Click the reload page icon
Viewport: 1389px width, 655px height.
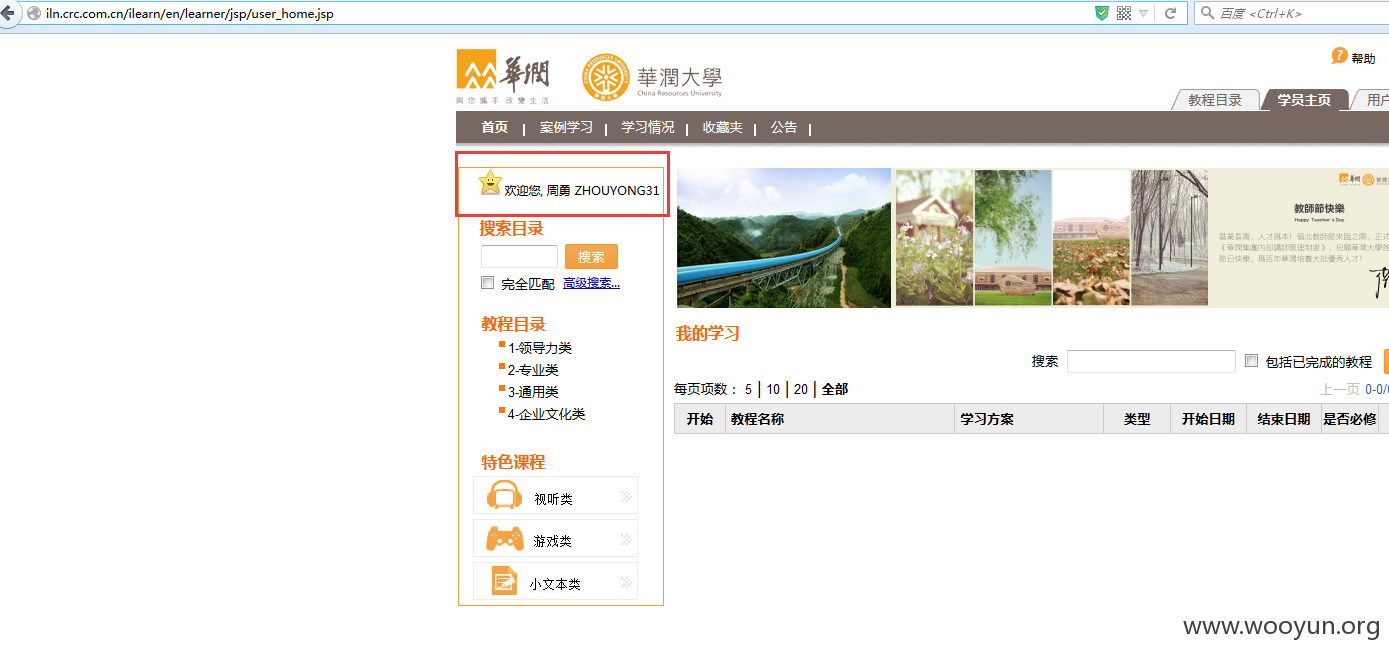pyautogui.click(x=1170, y=13)
